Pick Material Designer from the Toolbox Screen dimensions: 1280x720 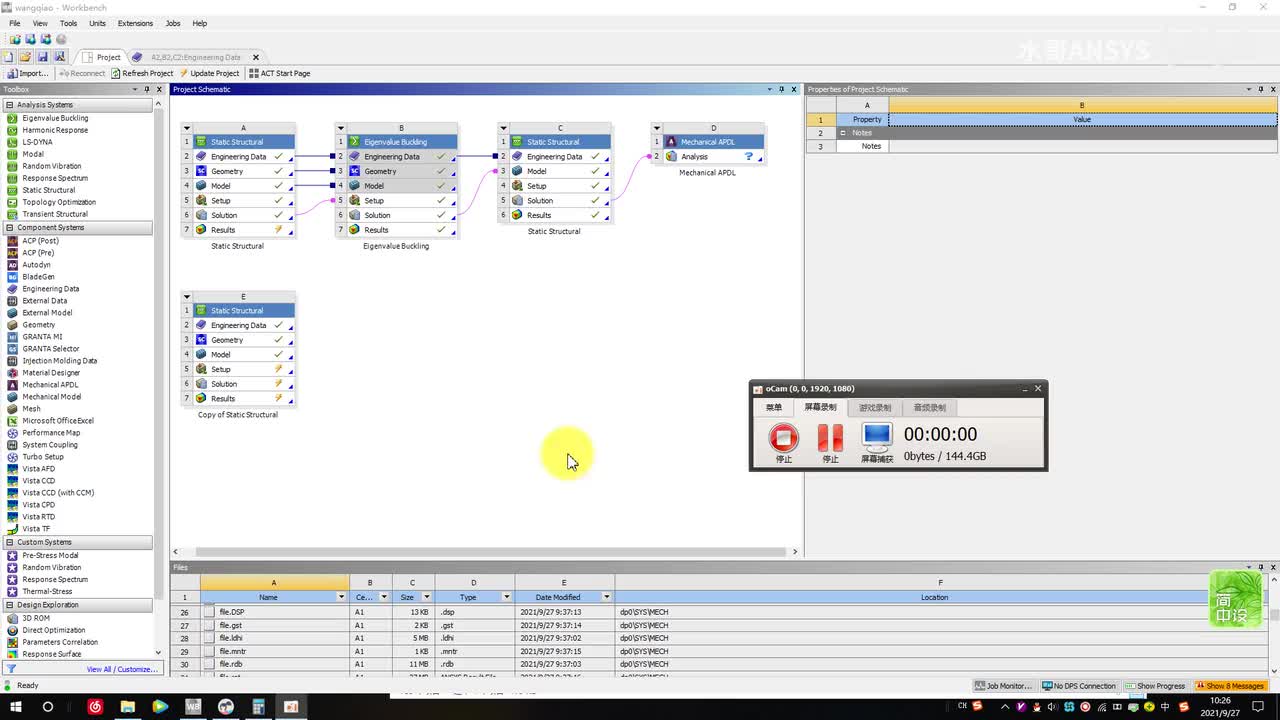pos(51,373)
